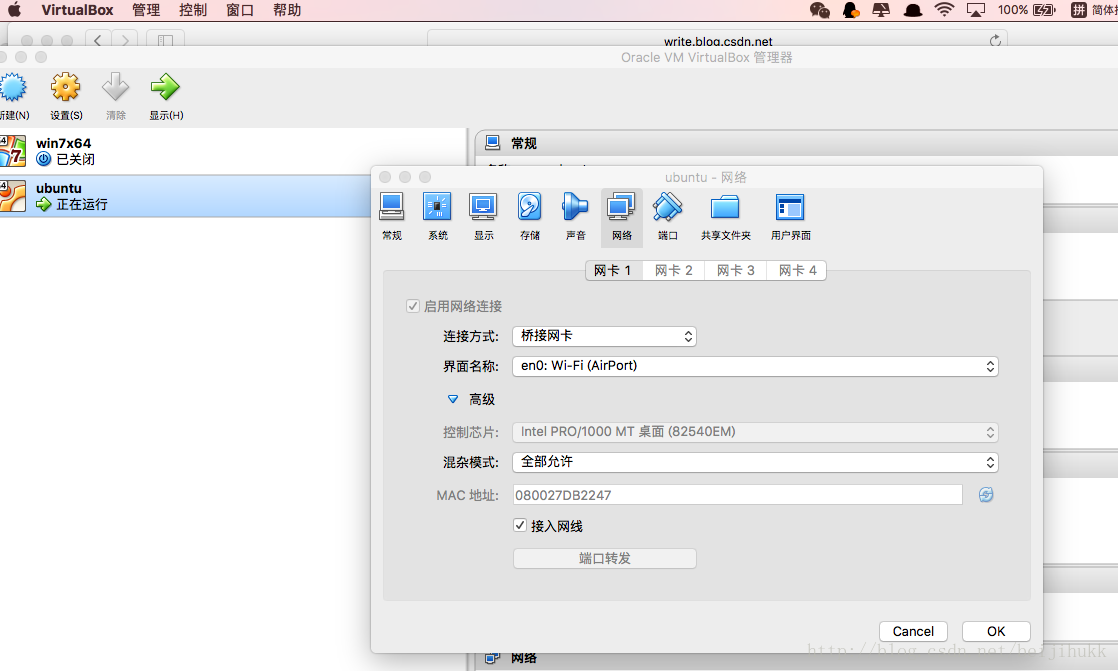Image resolution: width=1118 pixels, height=671 pixels.
Task: Select the 存储 settings icon
Action: click(529, 211)
